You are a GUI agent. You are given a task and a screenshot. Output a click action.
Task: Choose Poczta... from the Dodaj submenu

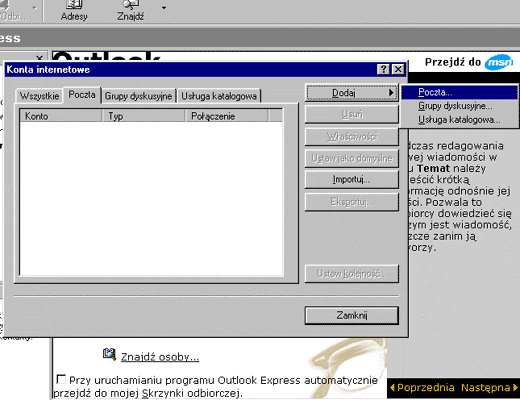click(459, 92)
